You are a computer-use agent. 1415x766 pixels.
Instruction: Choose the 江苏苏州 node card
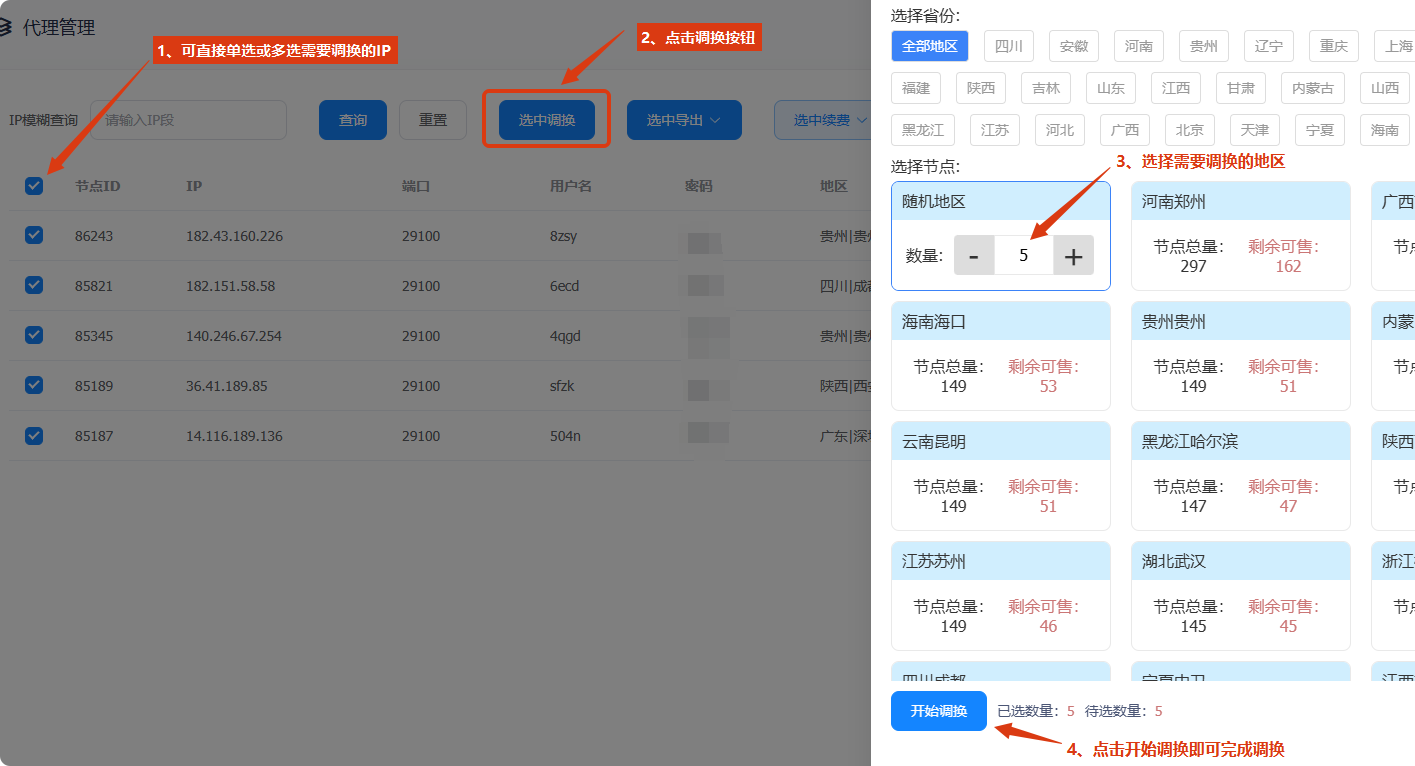pos(1001,596)
